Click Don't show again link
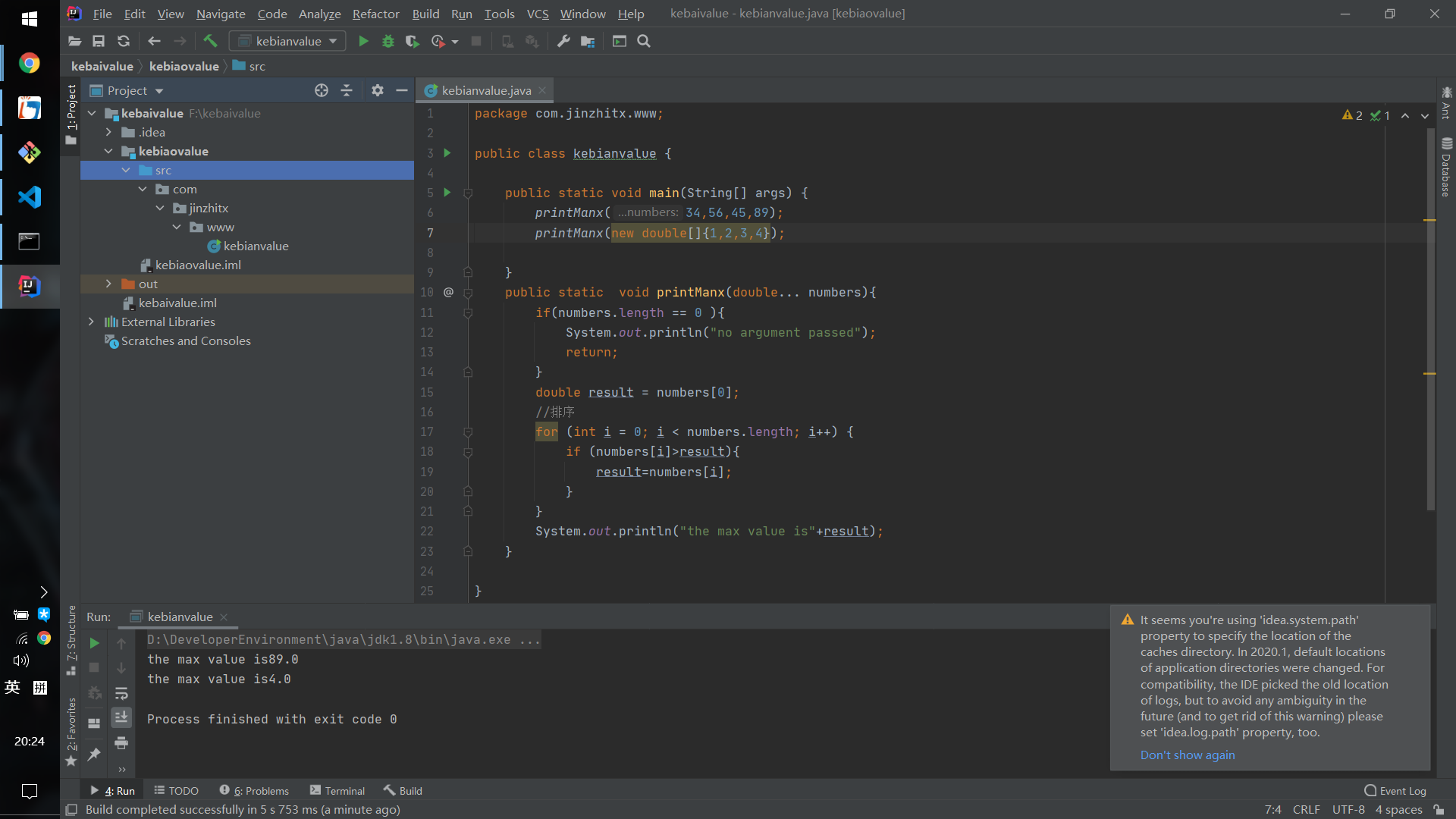The width and height of the screenshot is (1456, 819). click(1188, 755)
